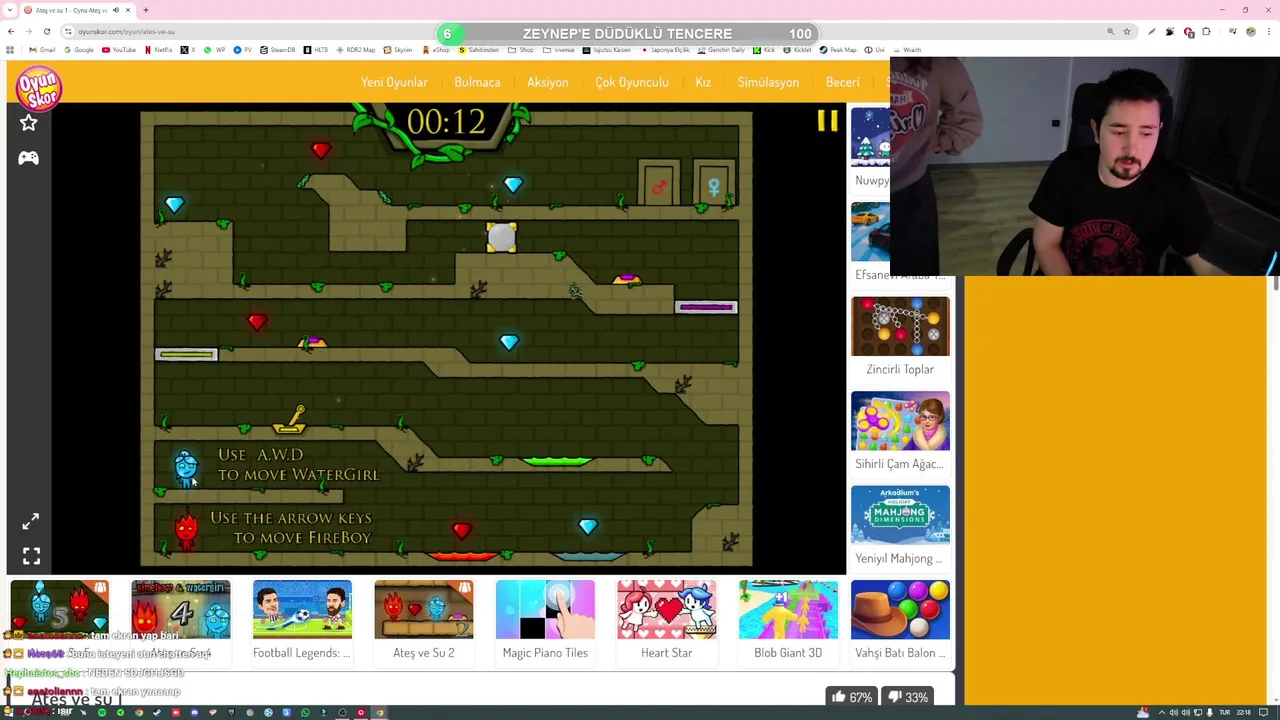The width and height of the screenshot is (1280, 720).
Task: Click taskbar clock showing 22:18
Action: pyautogui.click(x=1243, y=713)
